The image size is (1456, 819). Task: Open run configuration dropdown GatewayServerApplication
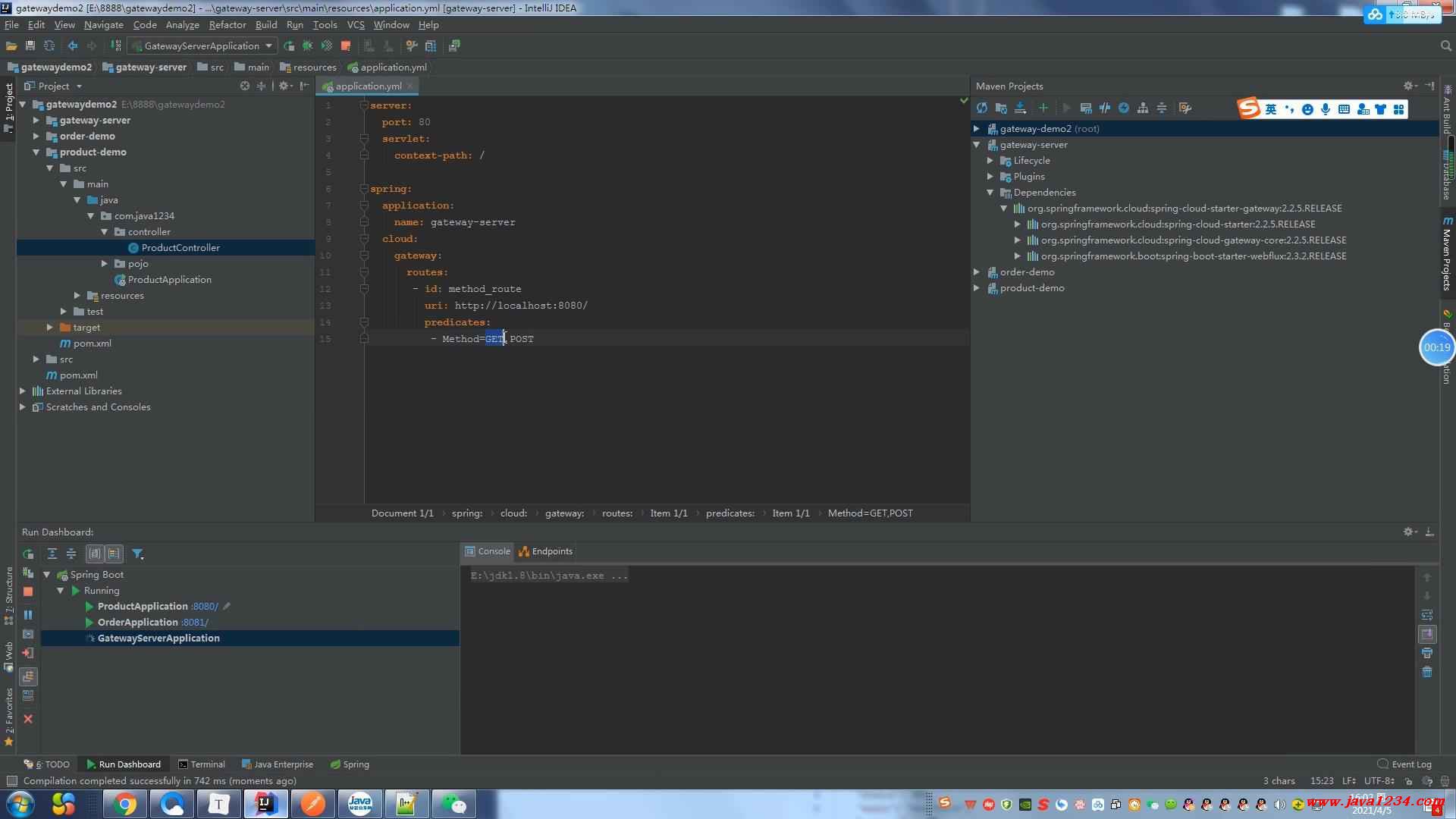[x=202, y=45]
